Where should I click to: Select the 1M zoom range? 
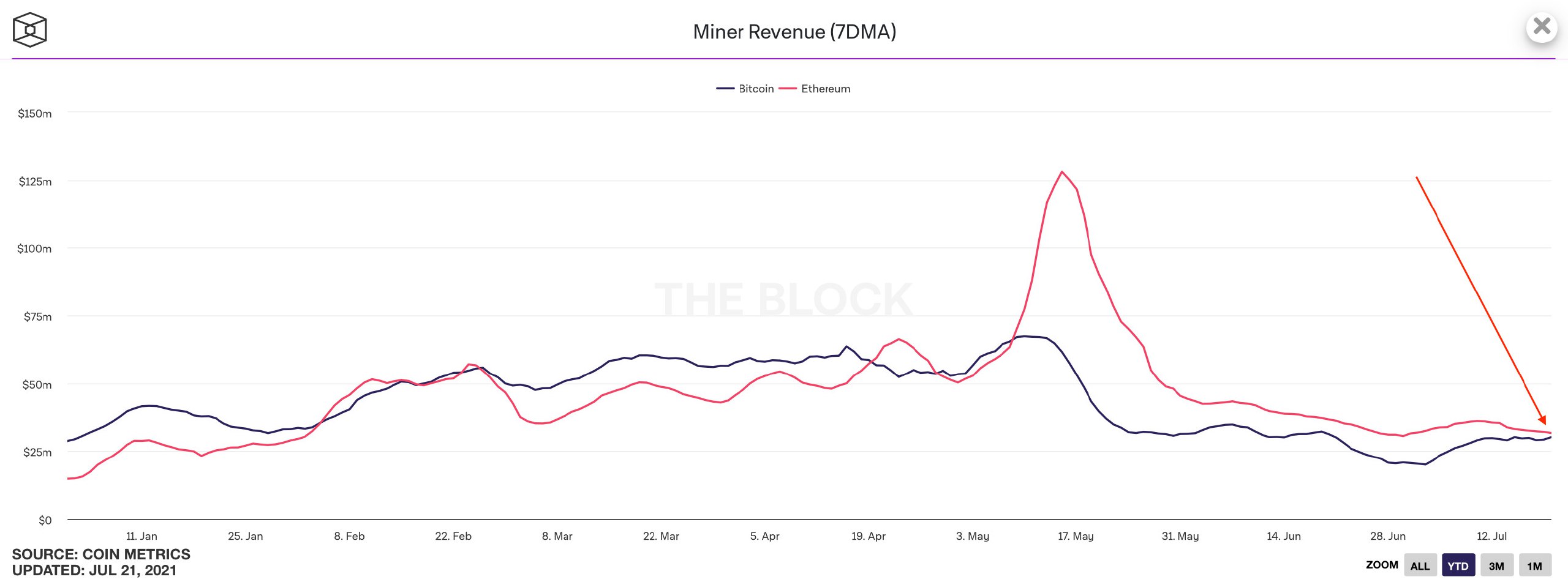click(1534, 565)
